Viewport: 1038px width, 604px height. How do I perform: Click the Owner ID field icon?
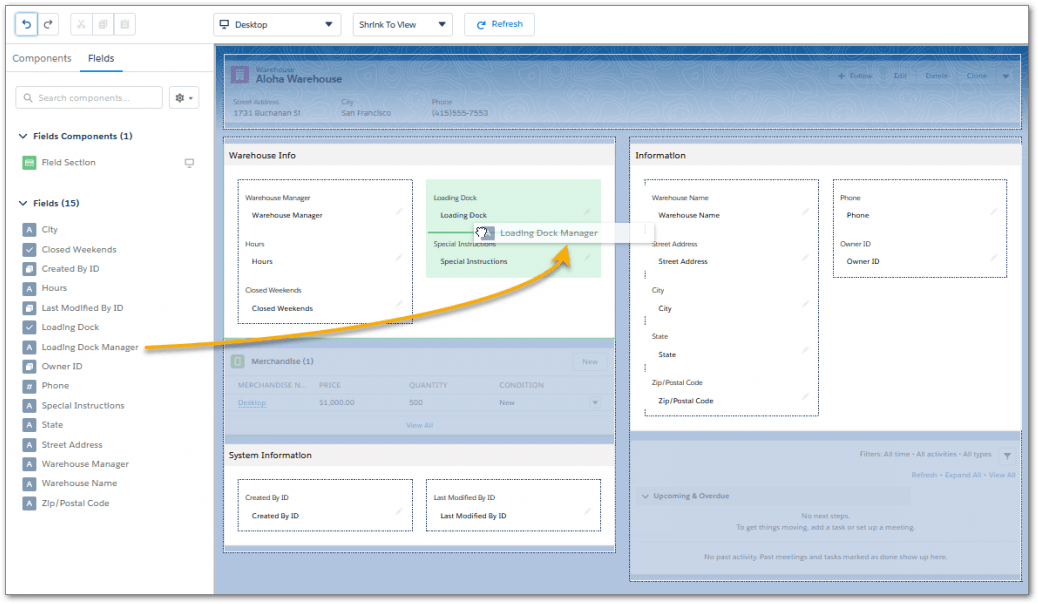(29, 366)
